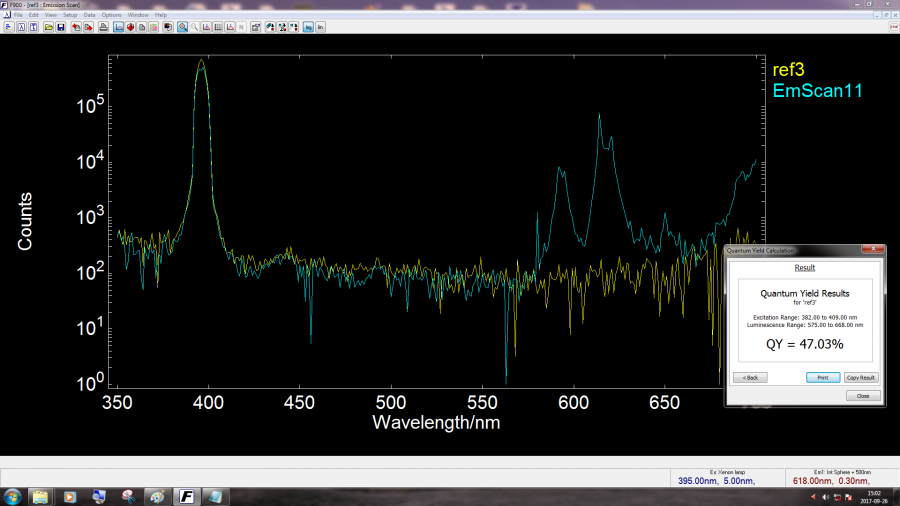
Task: Click the N normalize toolbar icon
Action: (x=241, y=27)
